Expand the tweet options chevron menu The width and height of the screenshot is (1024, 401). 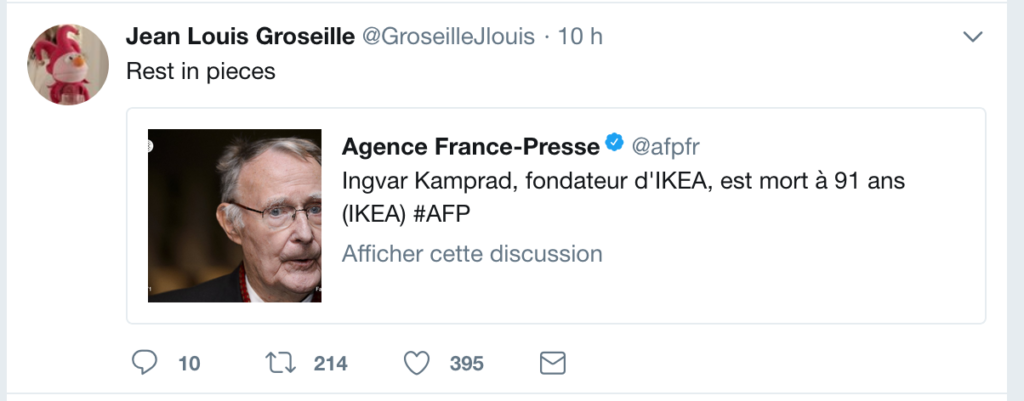pos(972,37)
